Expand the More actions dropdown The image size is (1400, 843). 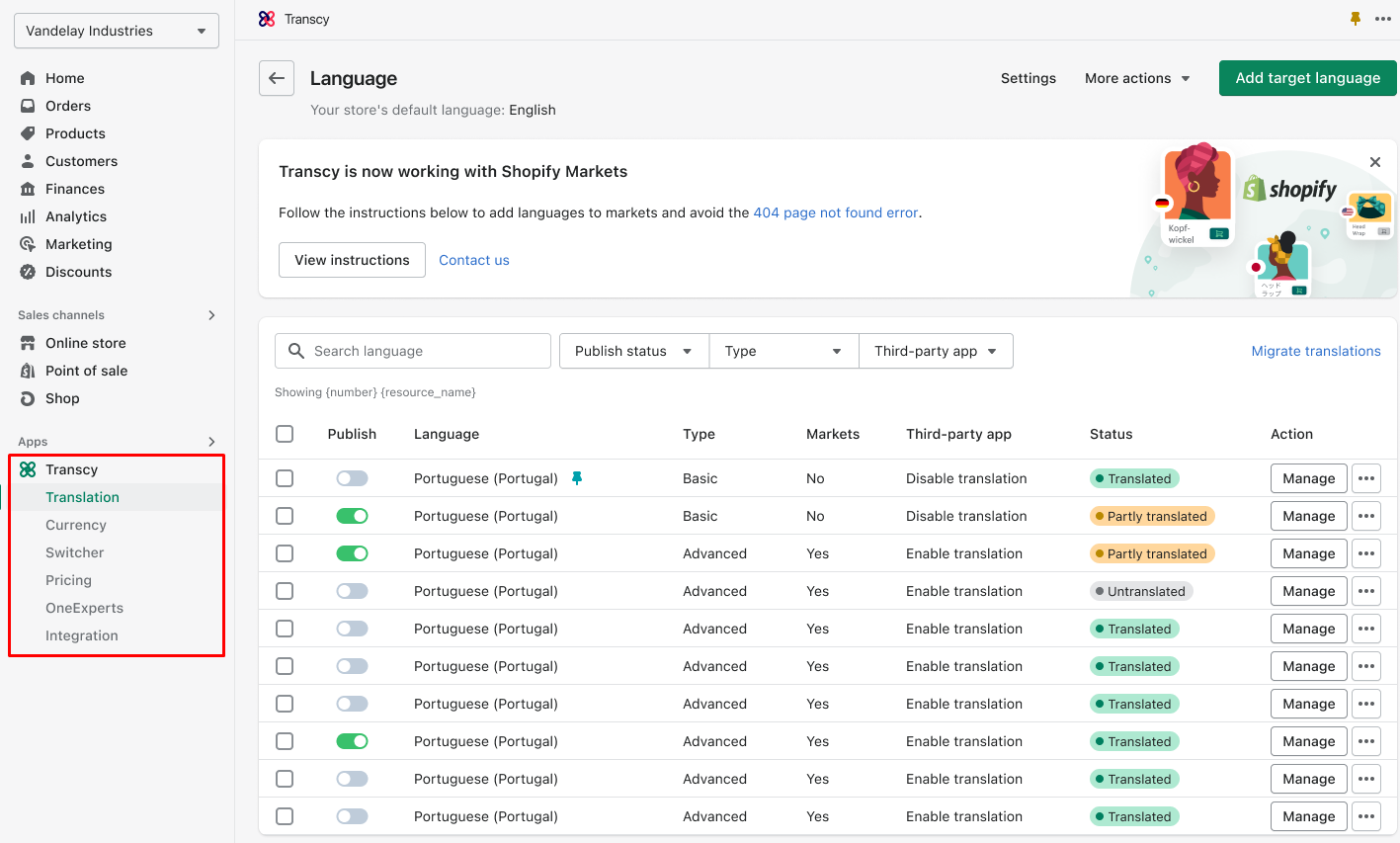(1137, 78)
